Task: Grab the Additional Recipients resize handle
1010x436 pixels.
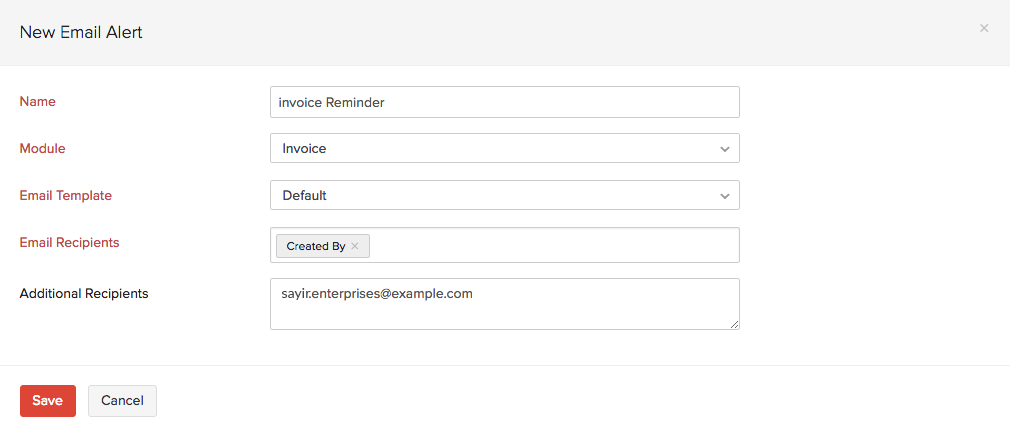Action: tap(735, 324)
